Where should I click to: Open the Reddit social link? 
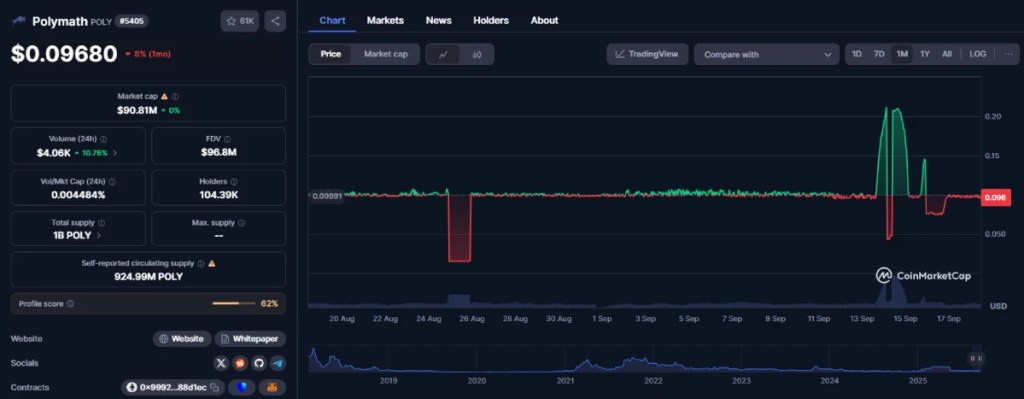pyautogui.click(x=240, y=363)
